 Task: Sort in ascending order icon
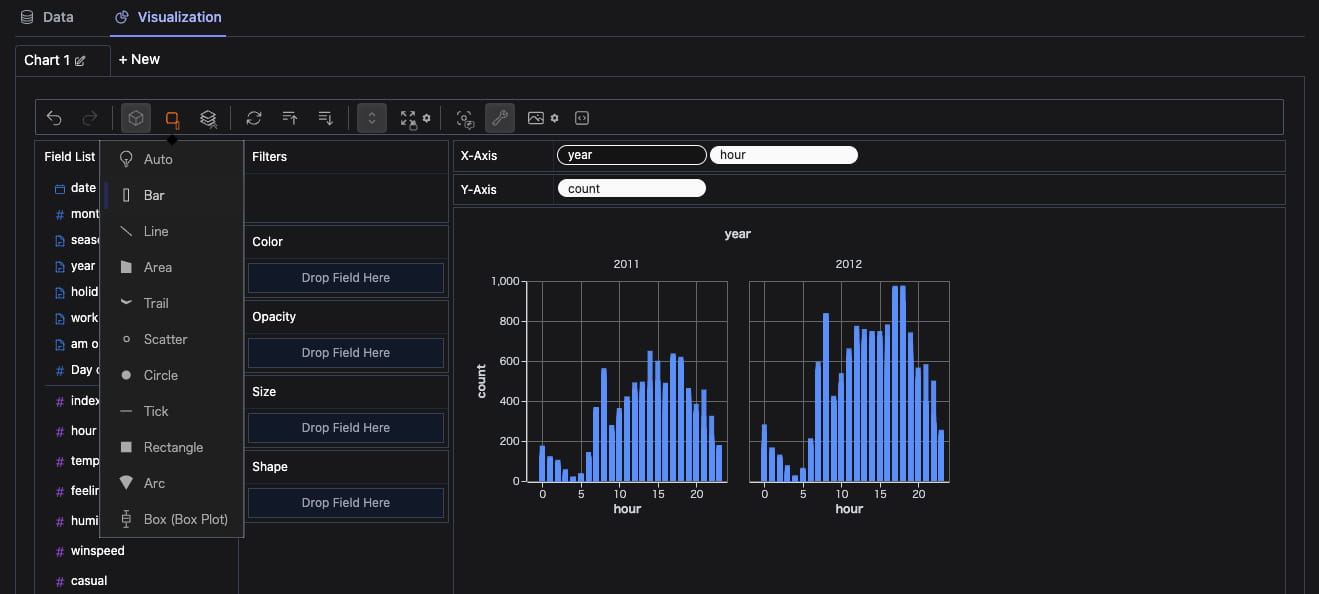(290, 118)
